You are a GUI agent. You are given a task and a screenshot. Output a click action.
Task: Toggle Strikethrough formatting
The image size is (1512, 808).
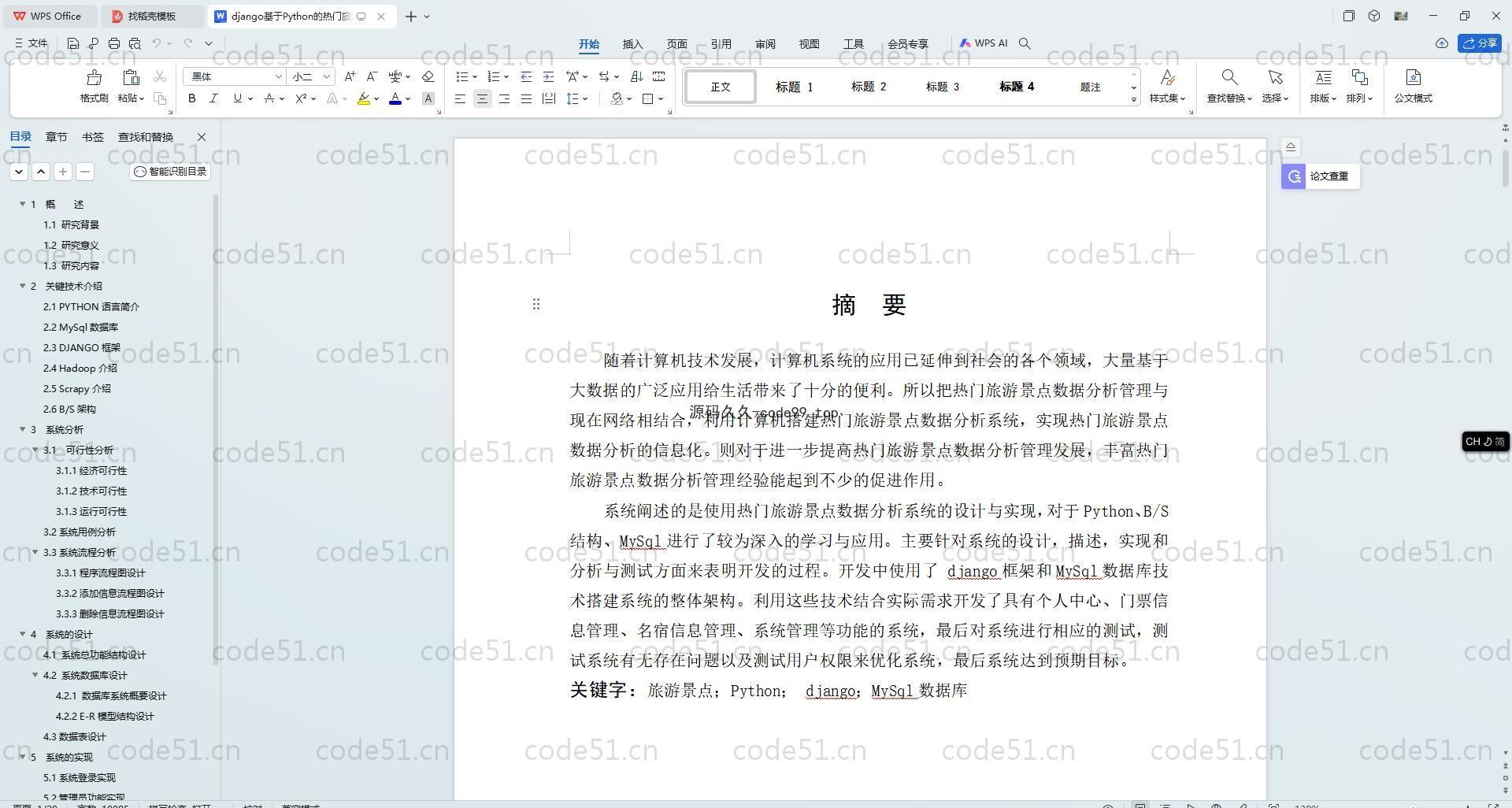[x=269, y=98]
